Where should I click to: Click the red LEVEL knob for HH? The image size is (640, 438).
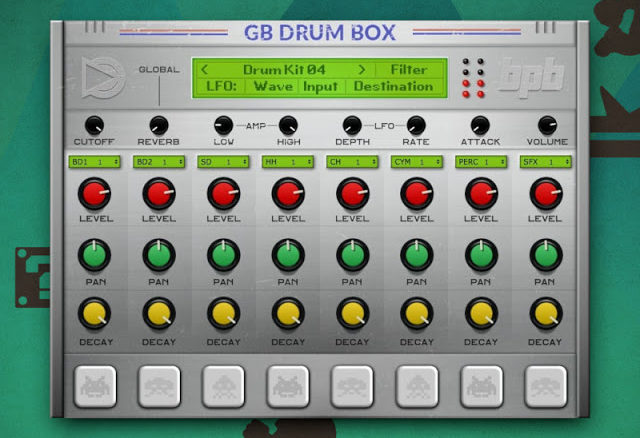click(288, 193)
